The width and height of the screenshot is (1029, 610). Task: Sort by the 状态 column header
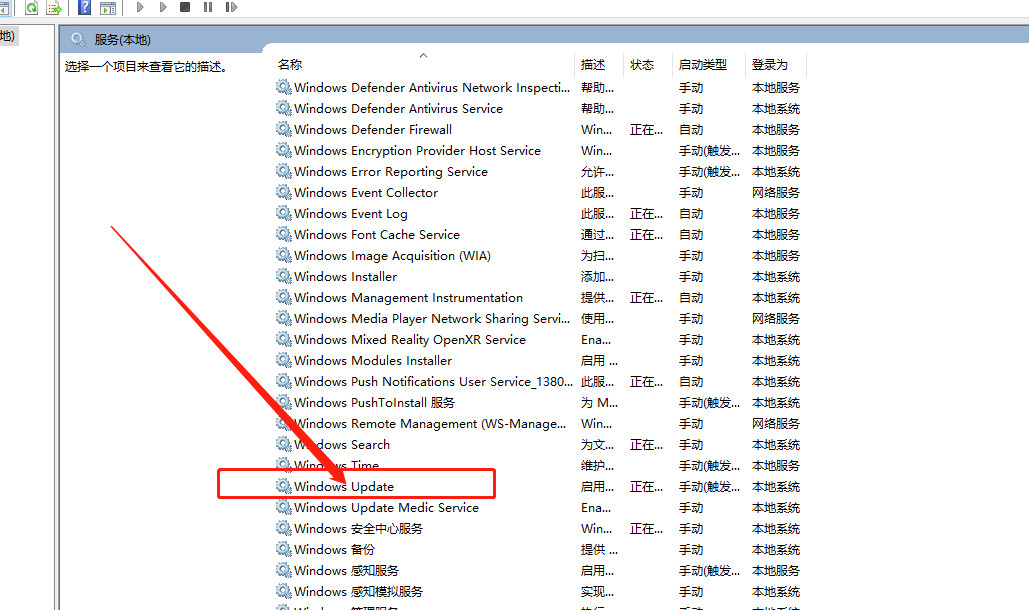(x=642, y=64)
